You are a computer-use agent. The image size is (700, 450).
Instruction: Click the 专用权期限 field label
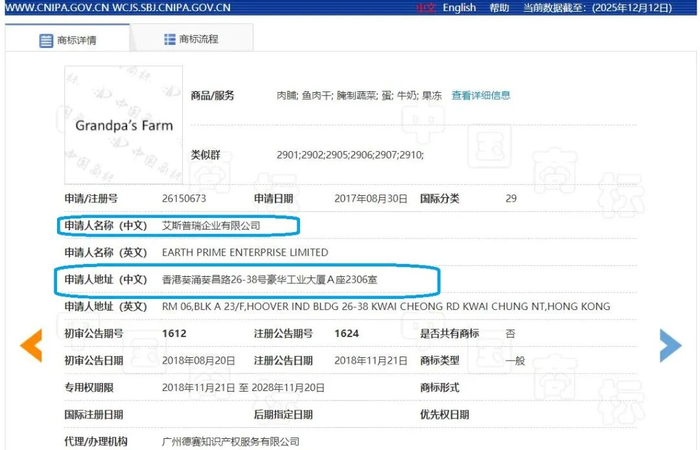tap(89, 388)
